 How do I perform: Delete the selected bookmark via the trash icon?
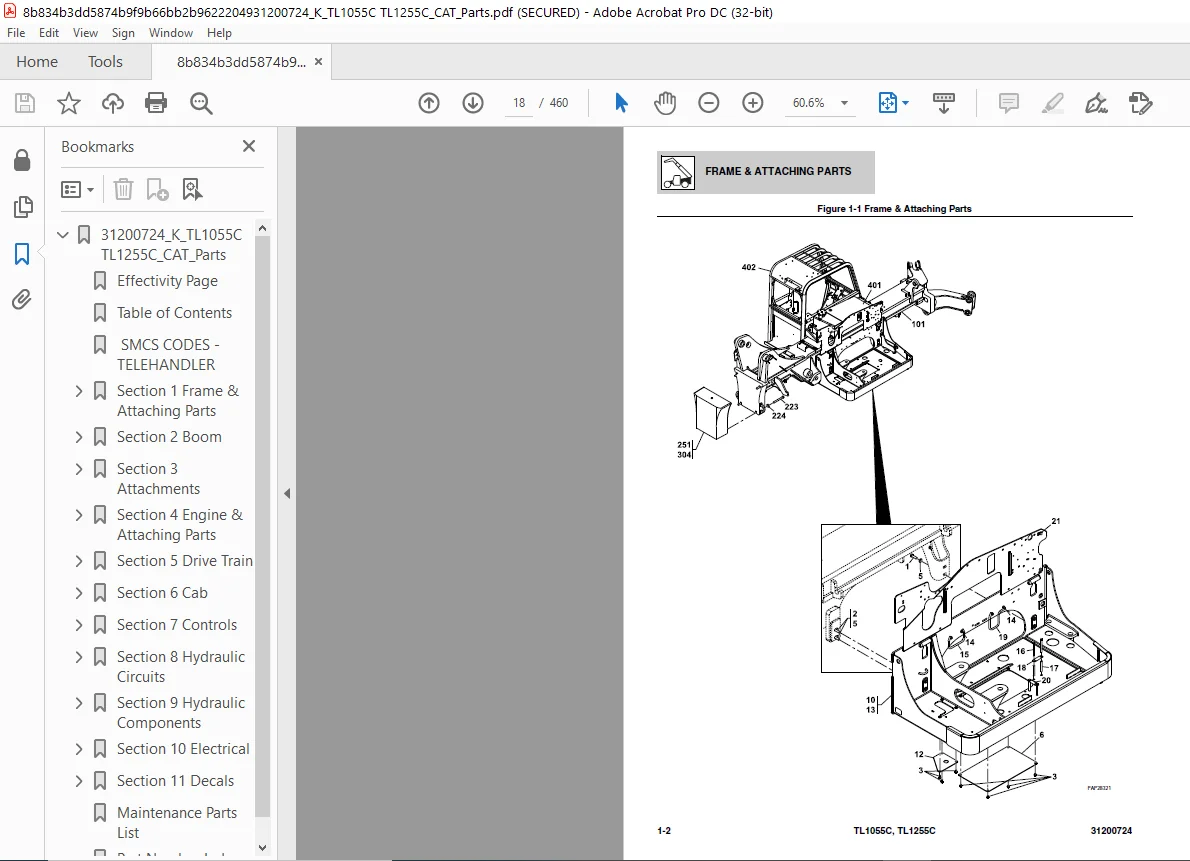[x=123, y=189]
